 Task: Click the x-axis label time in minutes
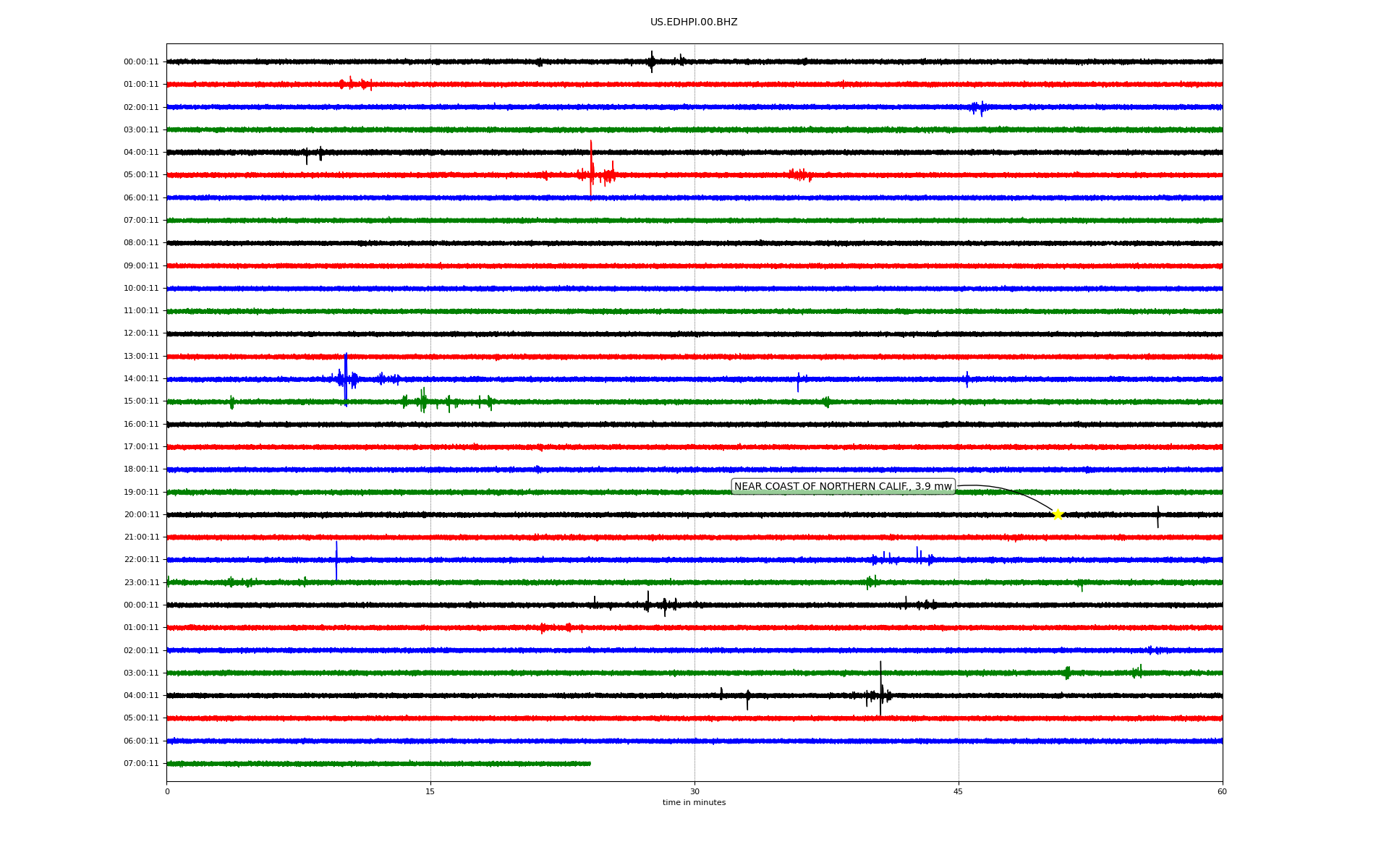694,803
